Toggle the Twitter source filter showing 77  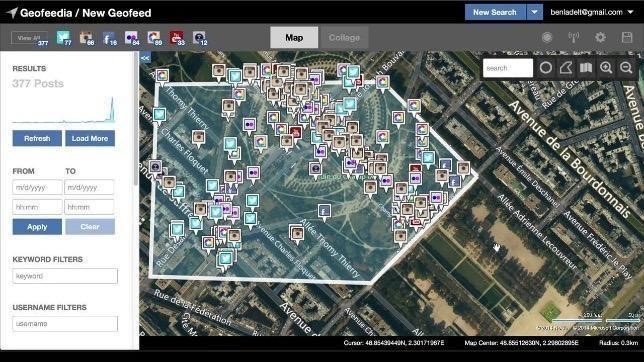coord(64,38)
